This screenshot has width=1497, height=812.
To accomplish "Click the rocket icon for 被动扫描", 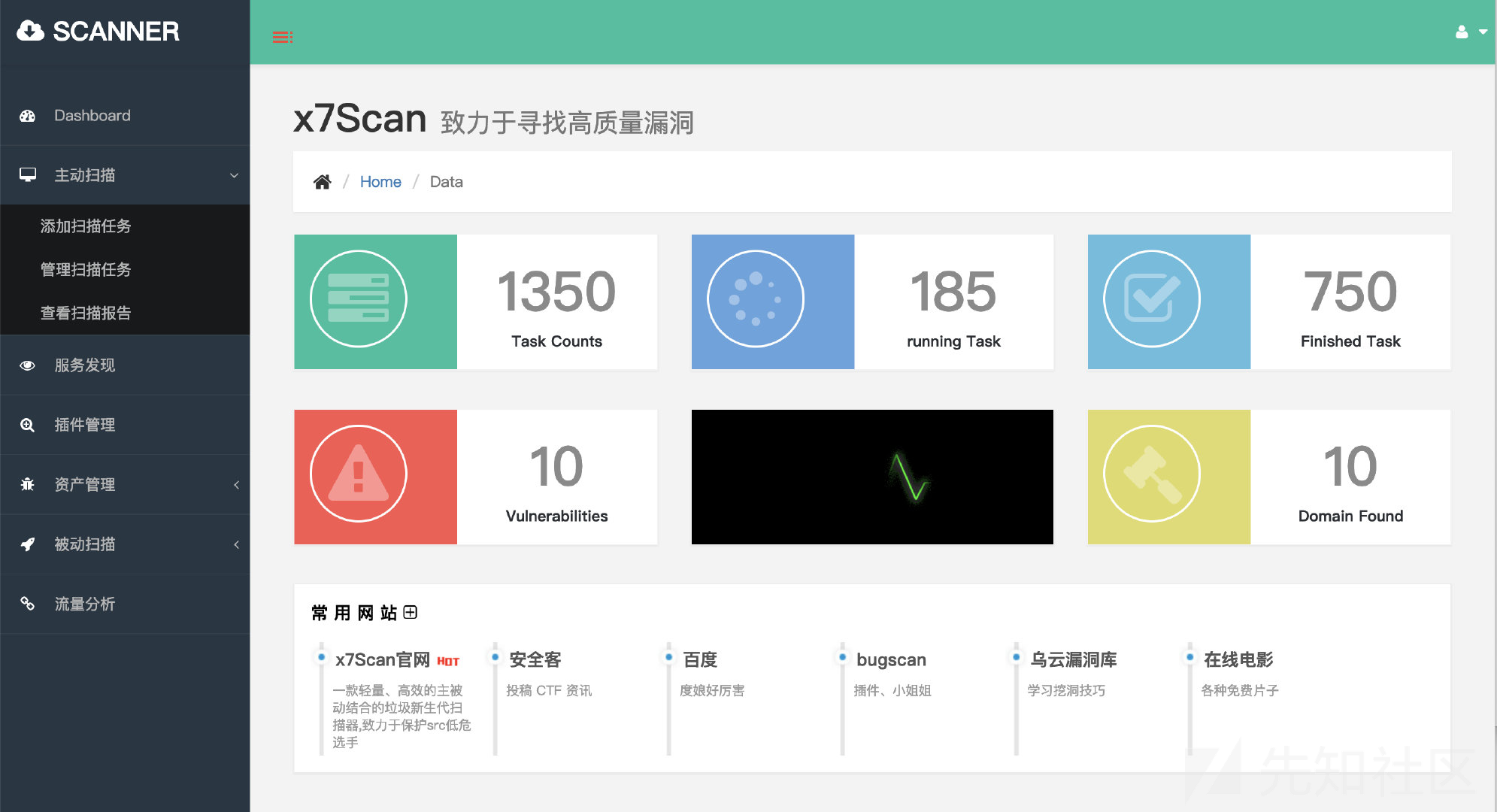I will click(28, 544).
